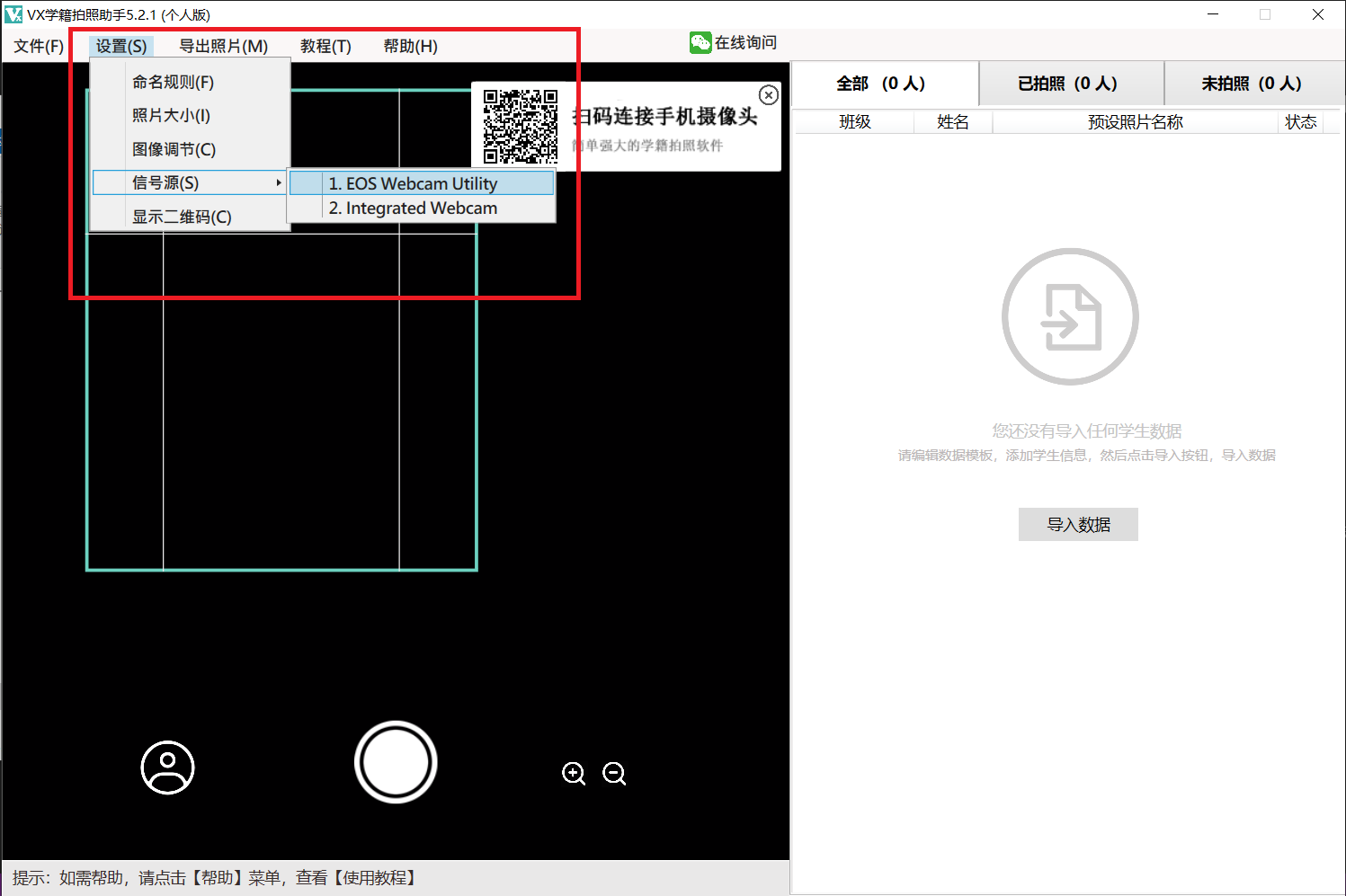Zoom out with the minus magnifier
The image size is (1346, 896).
click(614, 774)
